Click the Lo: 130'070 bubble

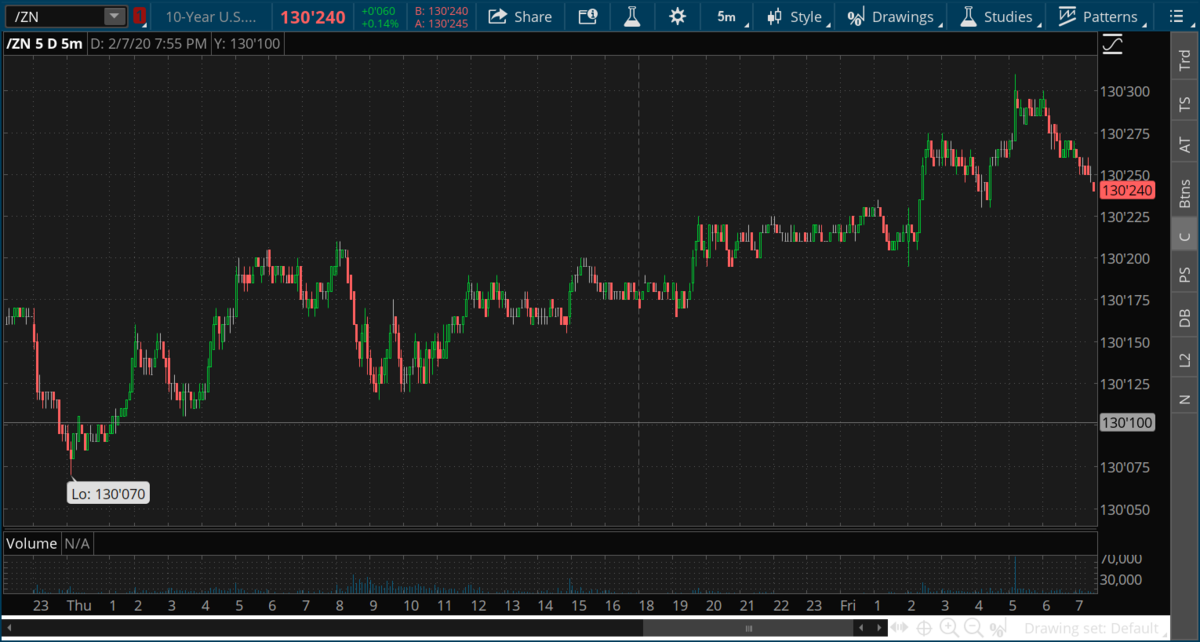pos(109,493)
